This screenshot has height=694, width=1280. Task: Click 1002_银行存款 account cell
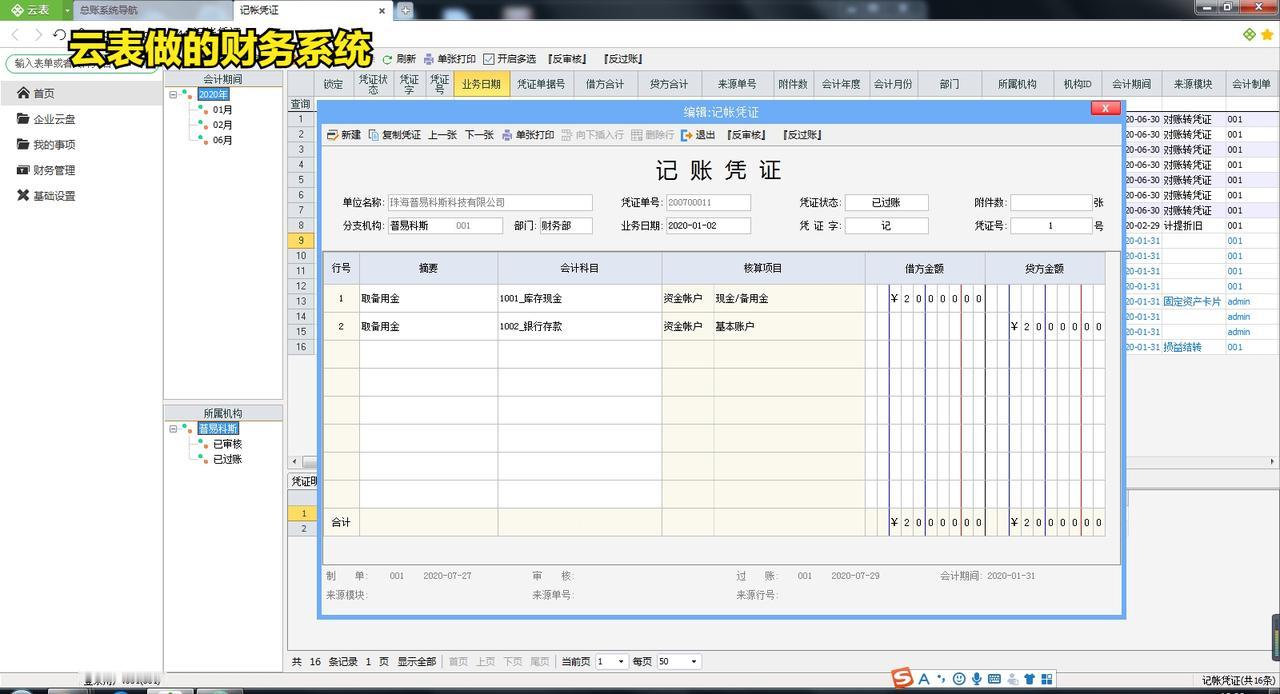pos(580,327)
